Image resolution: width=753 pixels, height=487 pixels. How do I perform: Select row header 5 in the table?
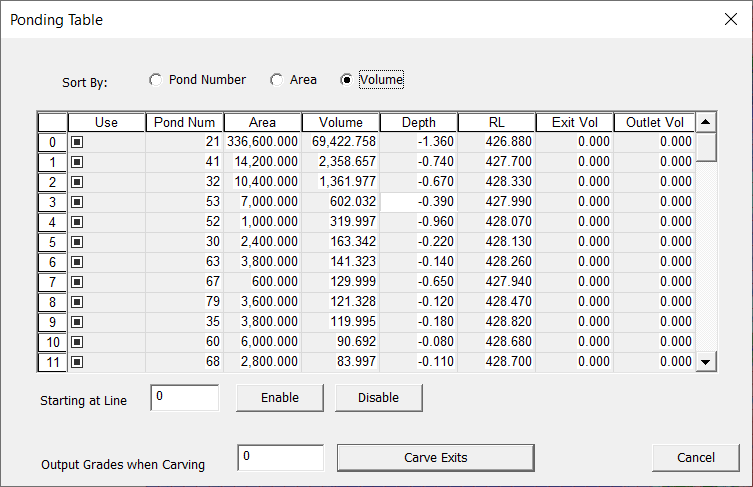point(52,242)
